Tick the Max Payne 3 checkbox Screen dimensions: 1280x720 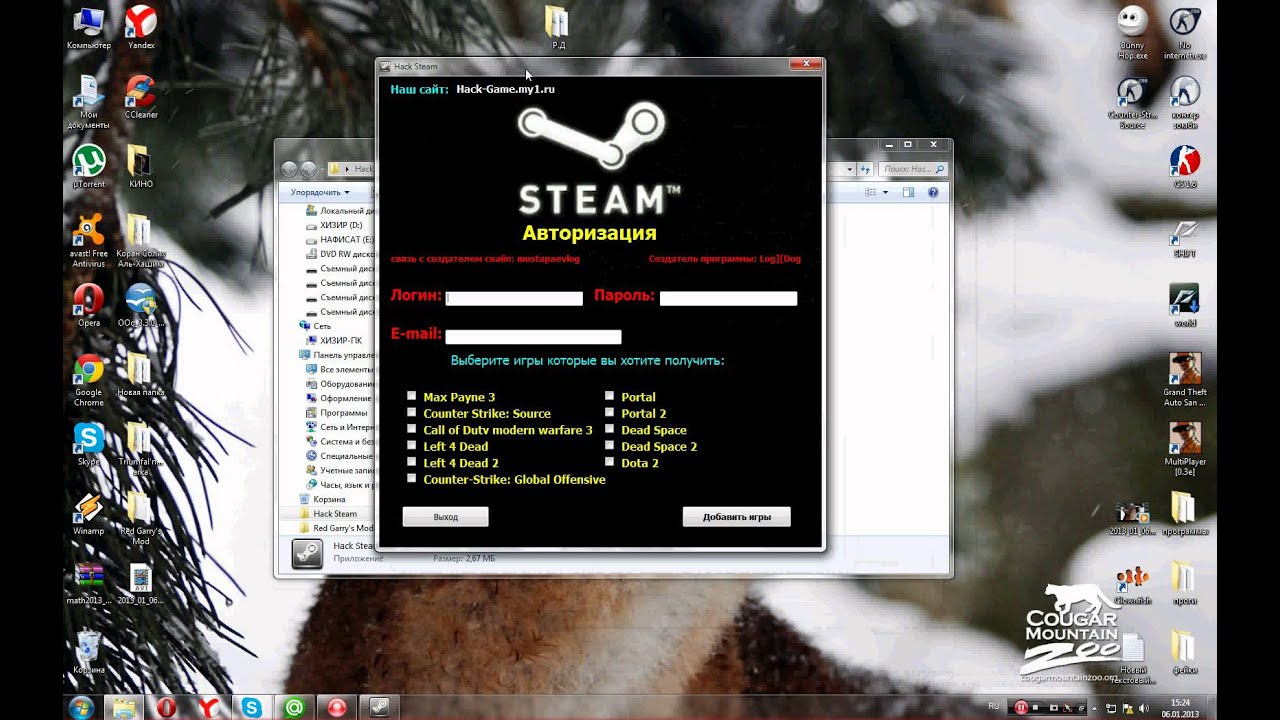pos(411,396)
